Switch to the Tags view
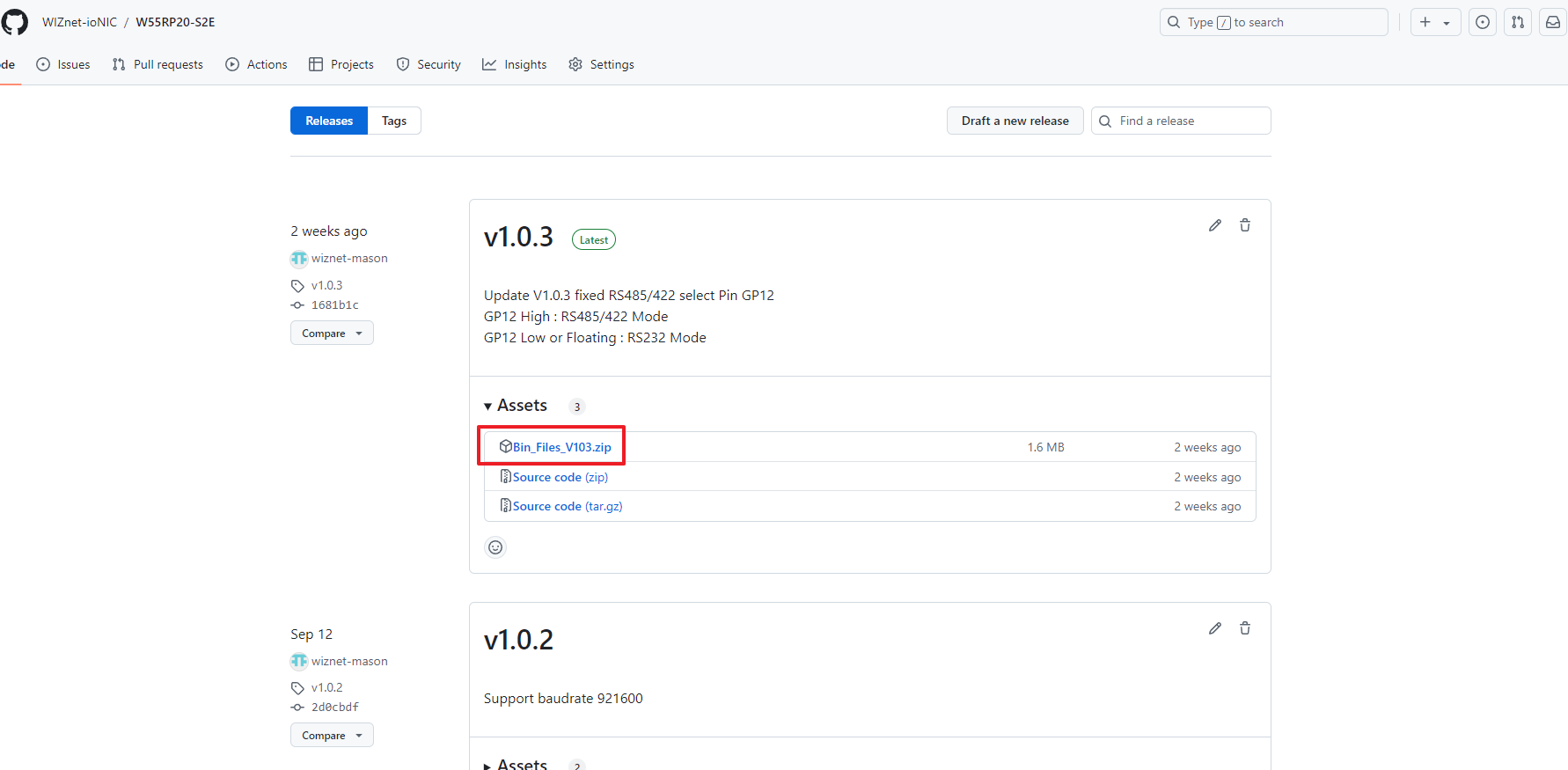1568x770 pixels. tap(394, 121)
